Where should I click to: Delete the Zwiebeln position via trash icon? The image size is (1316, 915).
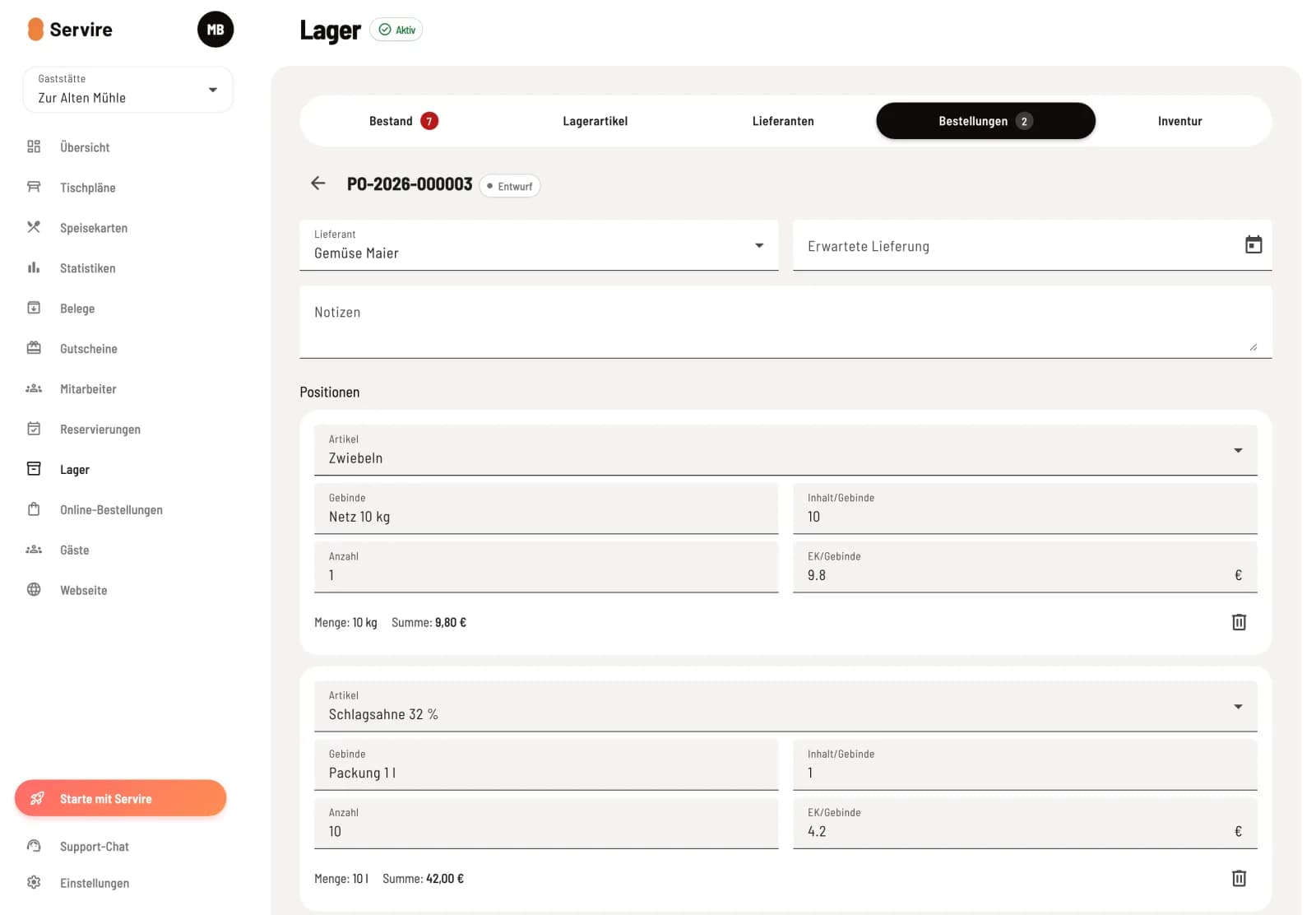(1239, 622)
